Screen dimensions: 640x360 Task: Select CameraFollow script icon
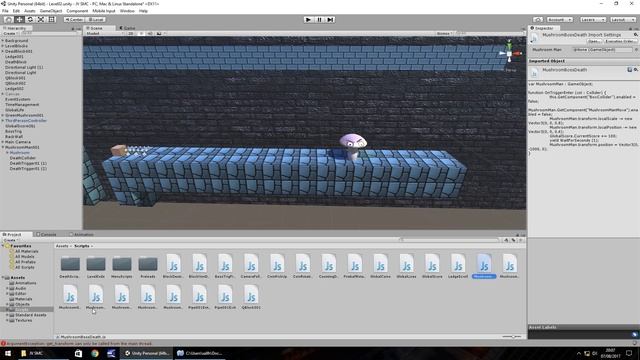(251, 263)
